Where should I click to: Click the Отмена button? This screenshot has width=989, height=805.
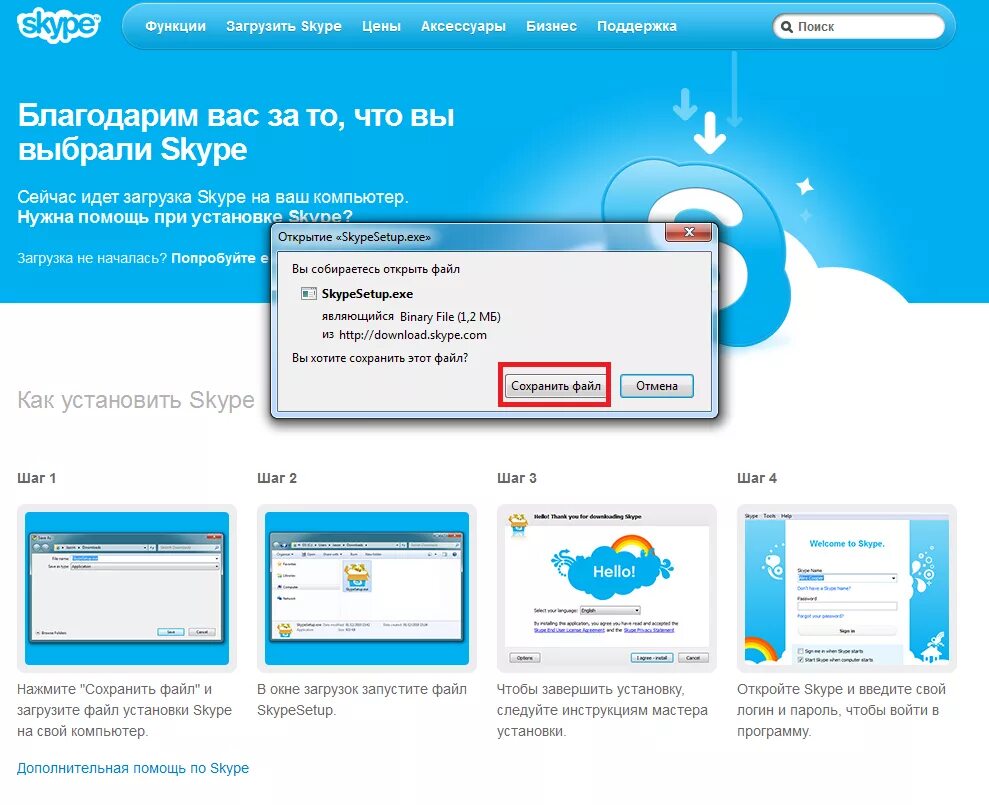[x=657, y=385]
